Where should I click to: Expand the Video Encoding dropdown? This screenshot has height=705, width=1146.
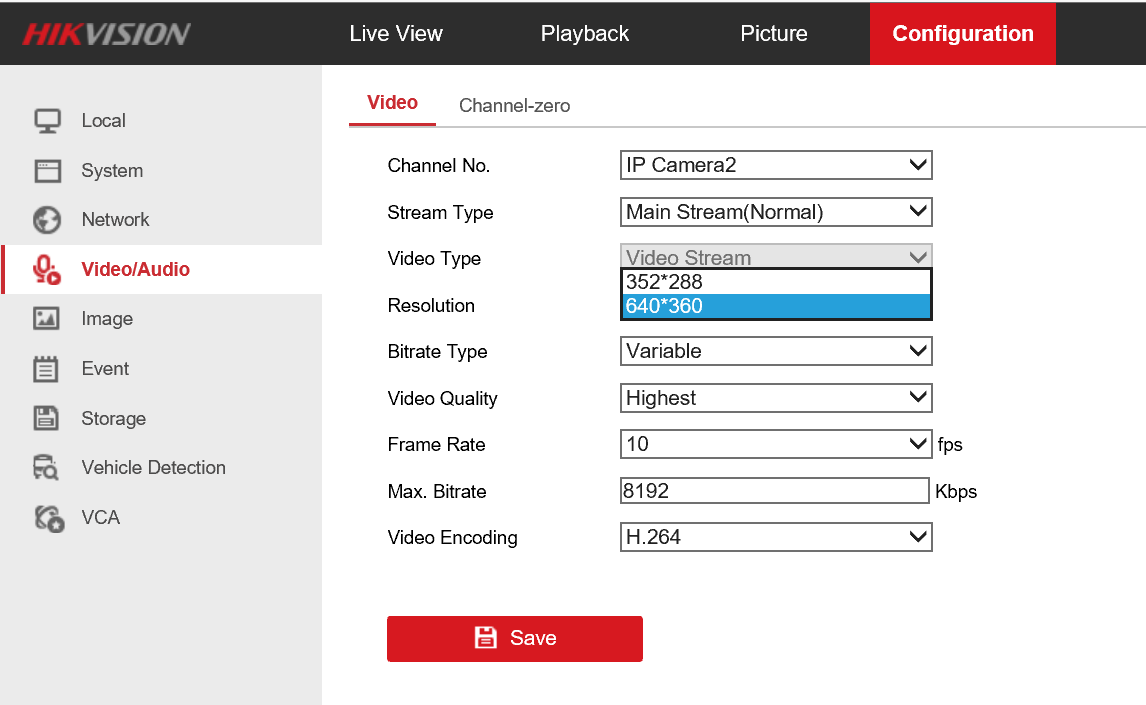[775, 537]
